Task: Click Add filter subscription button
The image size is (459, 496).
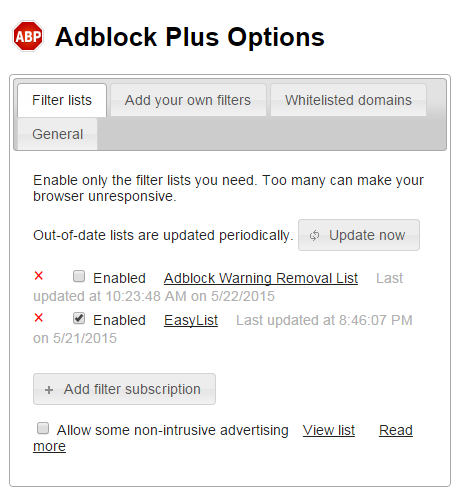Action: coord(124,389)
